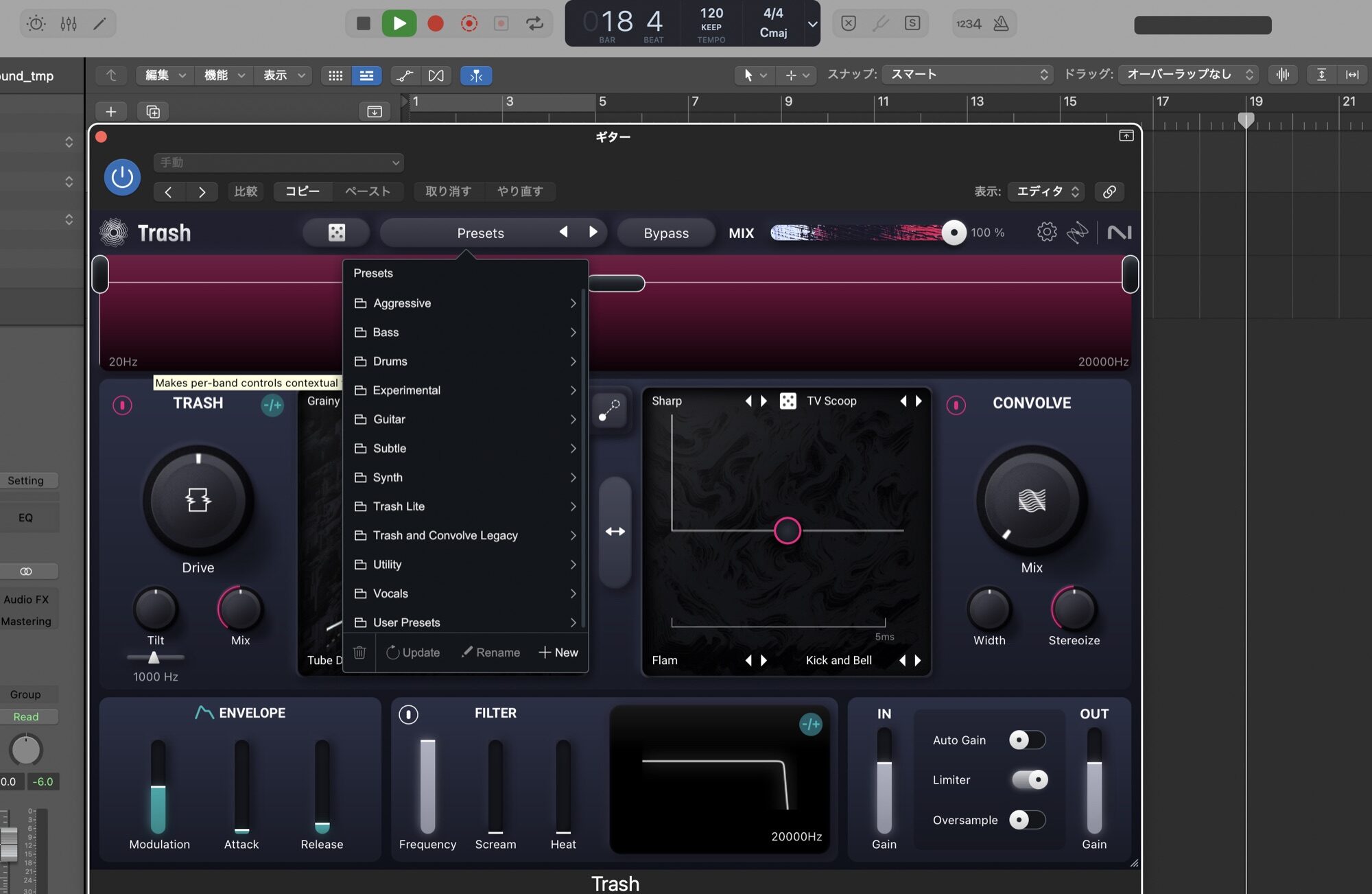
Task: Click the Trash randomize dice button
Action: [x=337, y=233]
